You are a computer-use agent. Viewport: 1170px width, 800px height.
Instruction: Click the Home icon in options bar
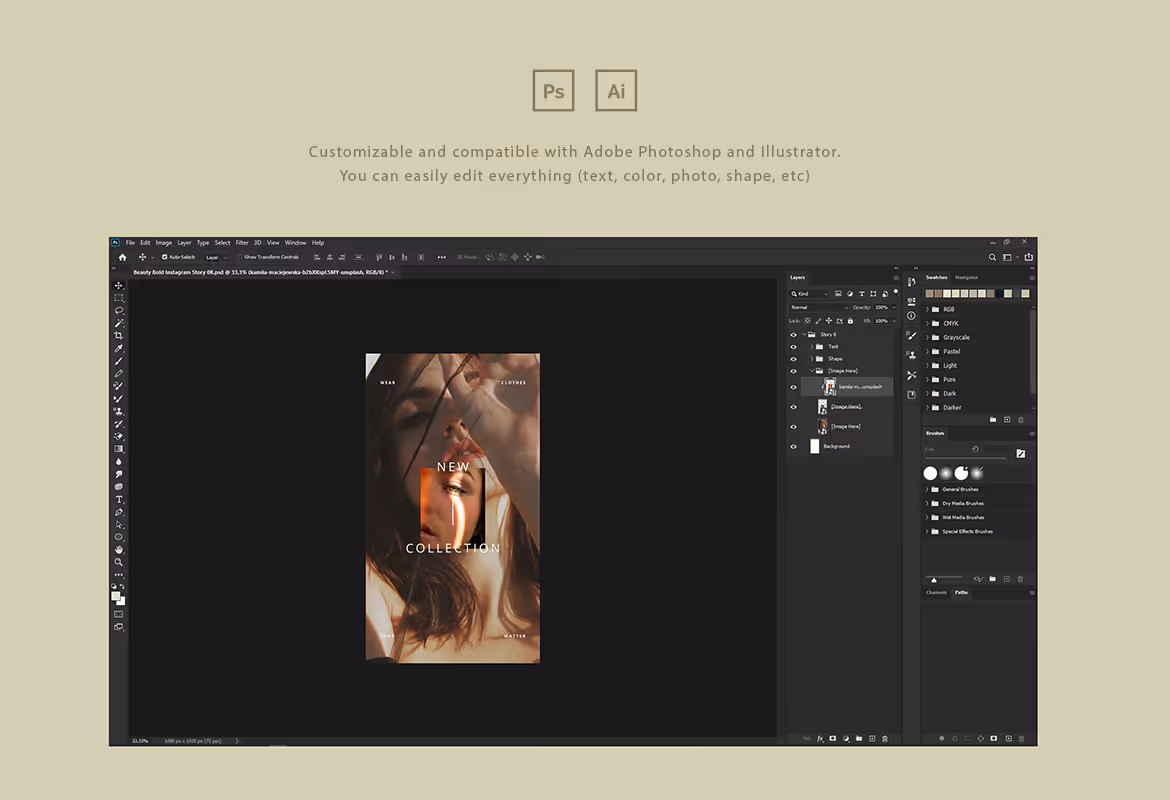122,257
